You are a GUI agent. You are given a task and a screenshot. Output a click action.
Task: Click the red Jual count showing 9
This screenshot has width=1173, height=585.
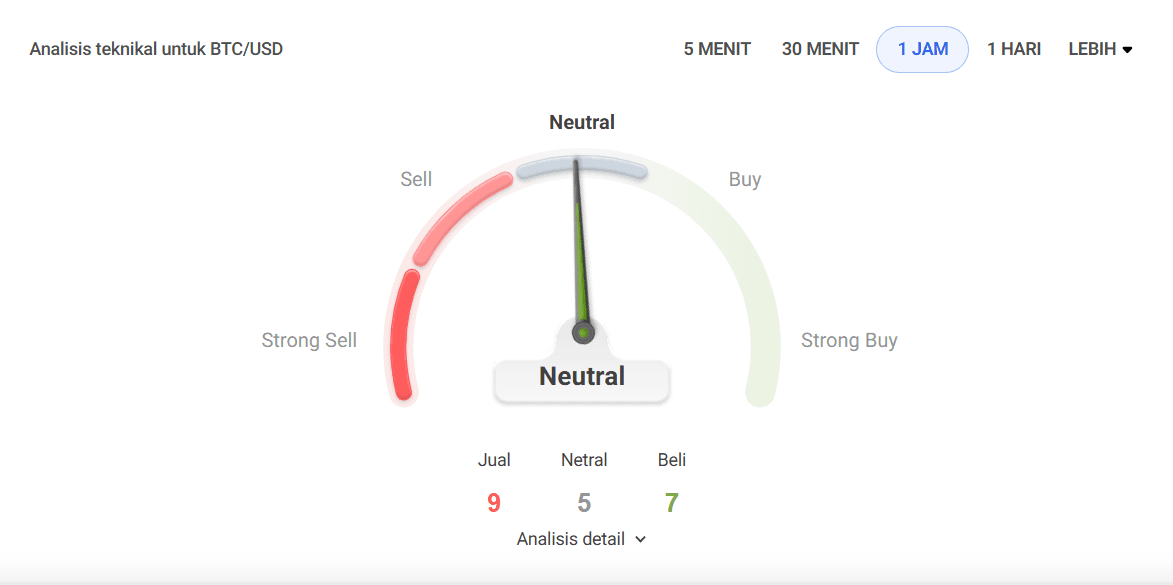(x=494, y=503)
